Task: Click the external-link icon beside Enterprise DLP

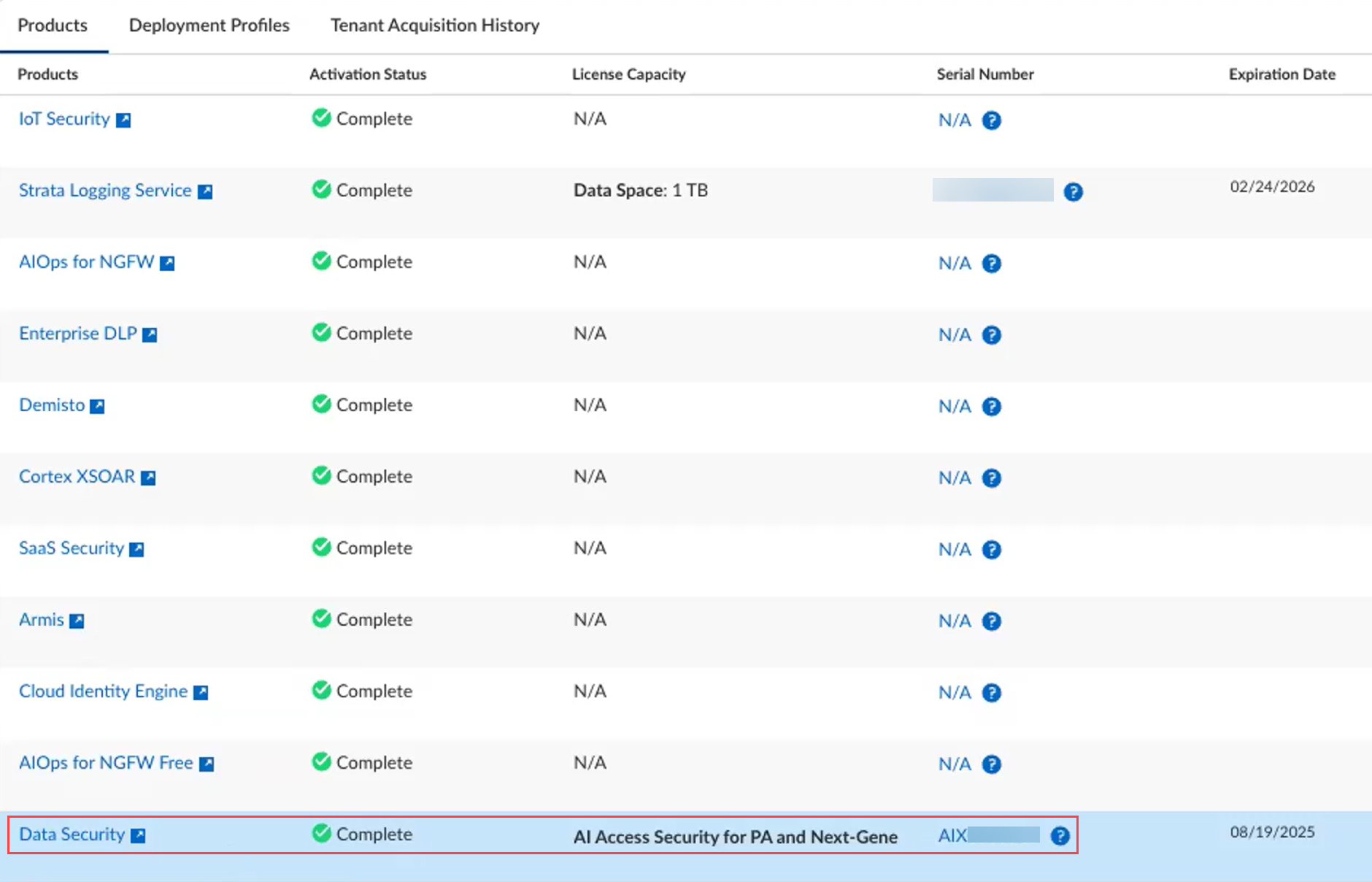Action: tap(150, 335)
